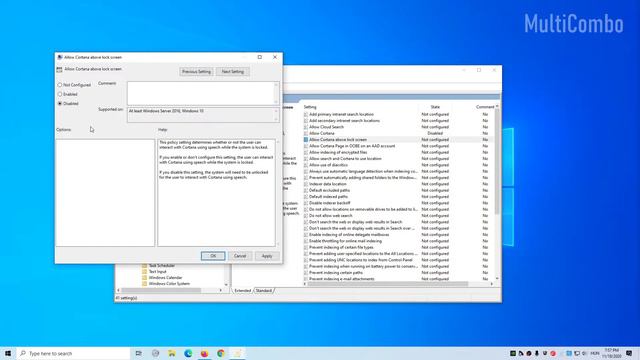The width and height of the screenshot is (640, 360).
Task: Click the Previous Setting button
Action: click(x=196, y=71)
